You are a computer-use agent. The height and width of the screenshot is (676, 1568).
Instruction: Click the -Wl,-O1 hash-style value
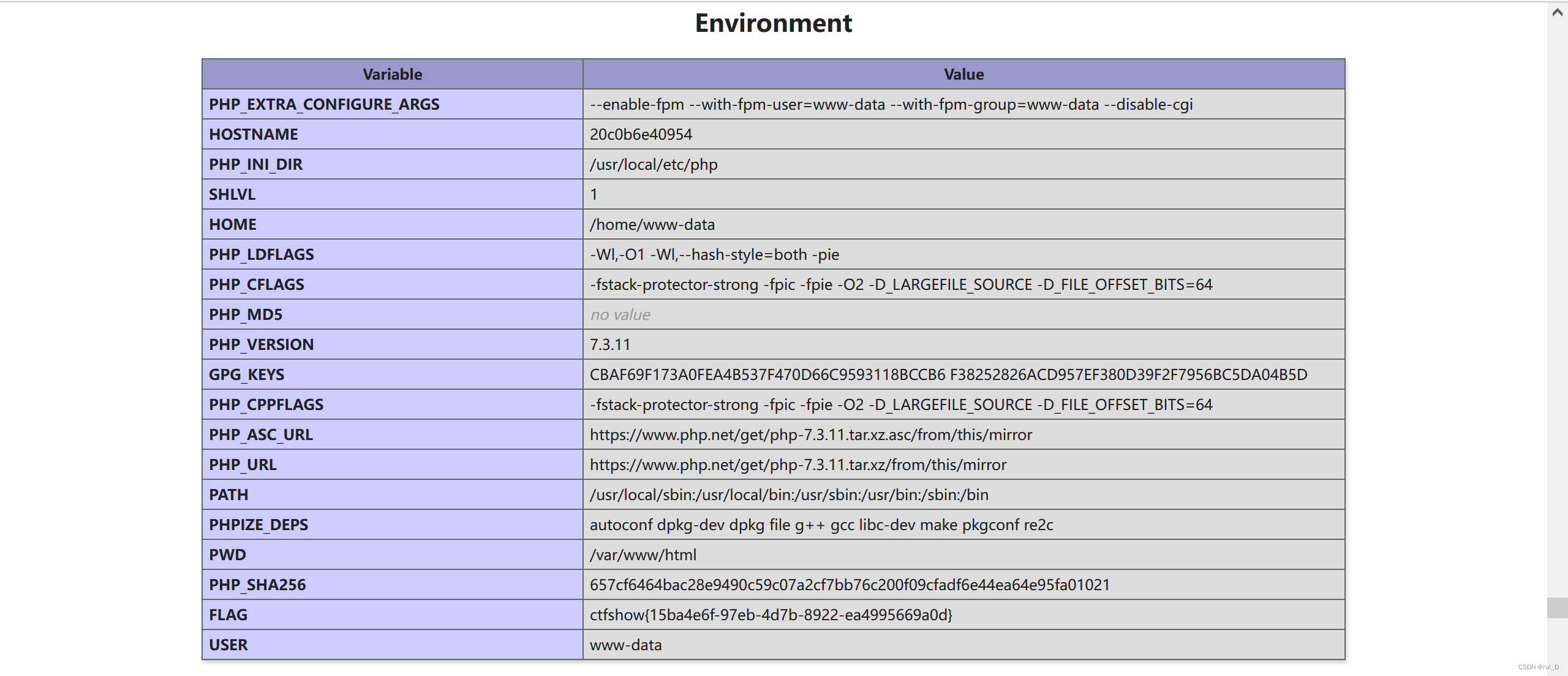pos(714,254)
